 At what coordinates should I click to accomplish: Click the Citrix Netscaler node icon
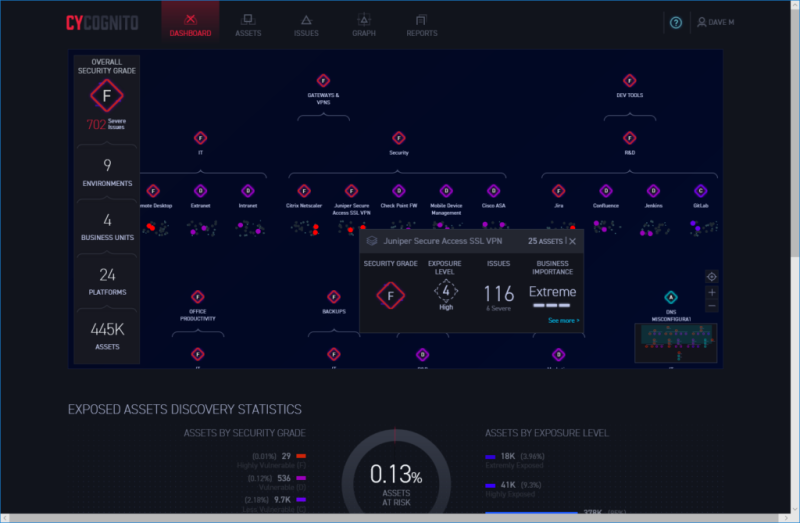point(304,191)
